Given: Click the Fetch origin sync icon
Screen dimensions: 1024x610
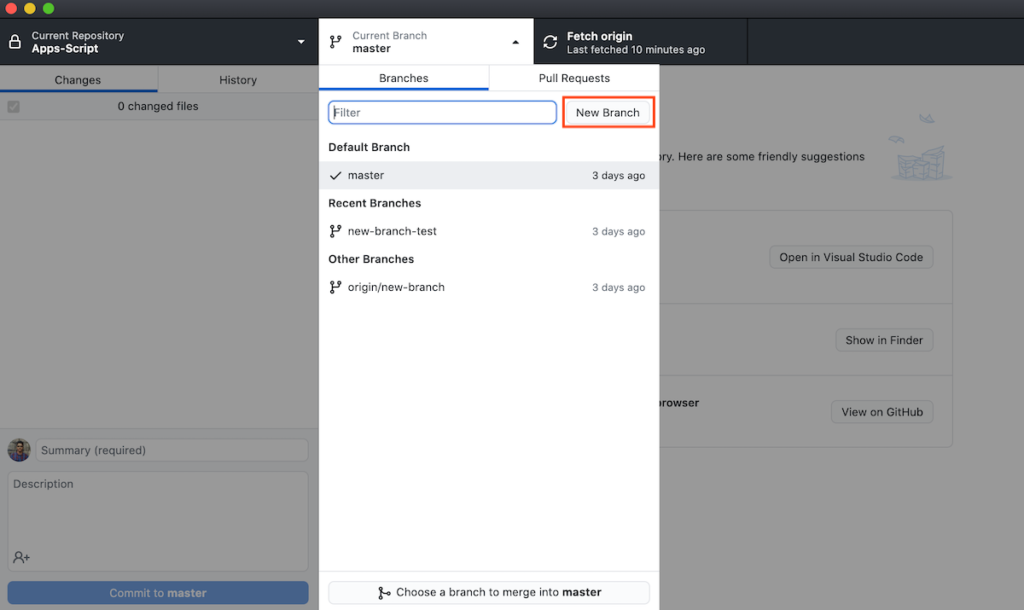Looking at the screenshot, I should 550,42.
